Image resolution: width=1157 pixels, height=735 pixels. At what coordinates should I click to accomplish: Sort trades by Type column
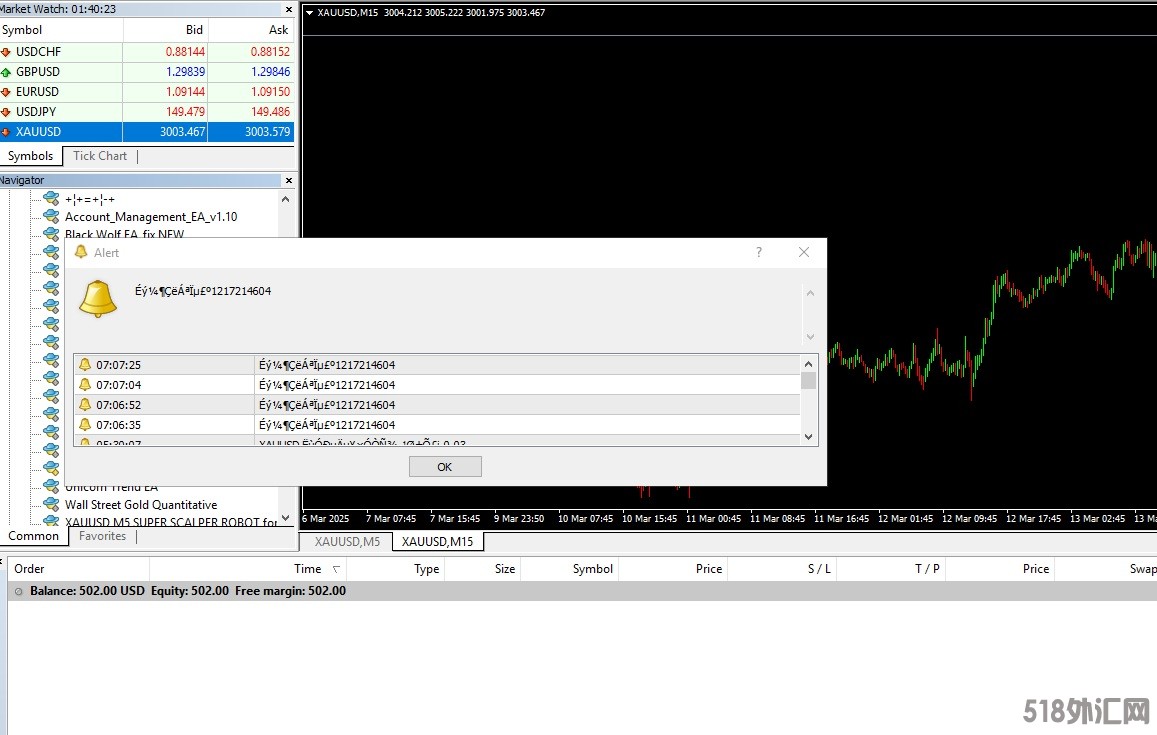(396, 568)
